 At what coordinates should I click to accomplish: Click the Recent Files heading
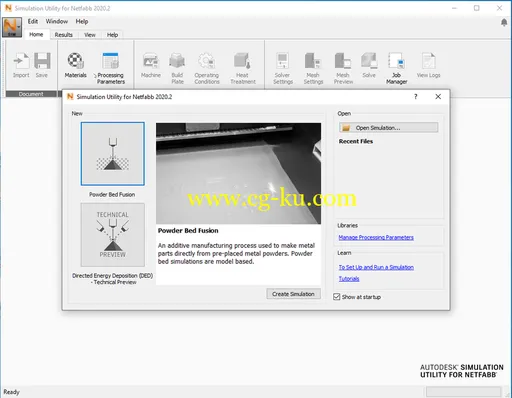[x=356, y=141]
